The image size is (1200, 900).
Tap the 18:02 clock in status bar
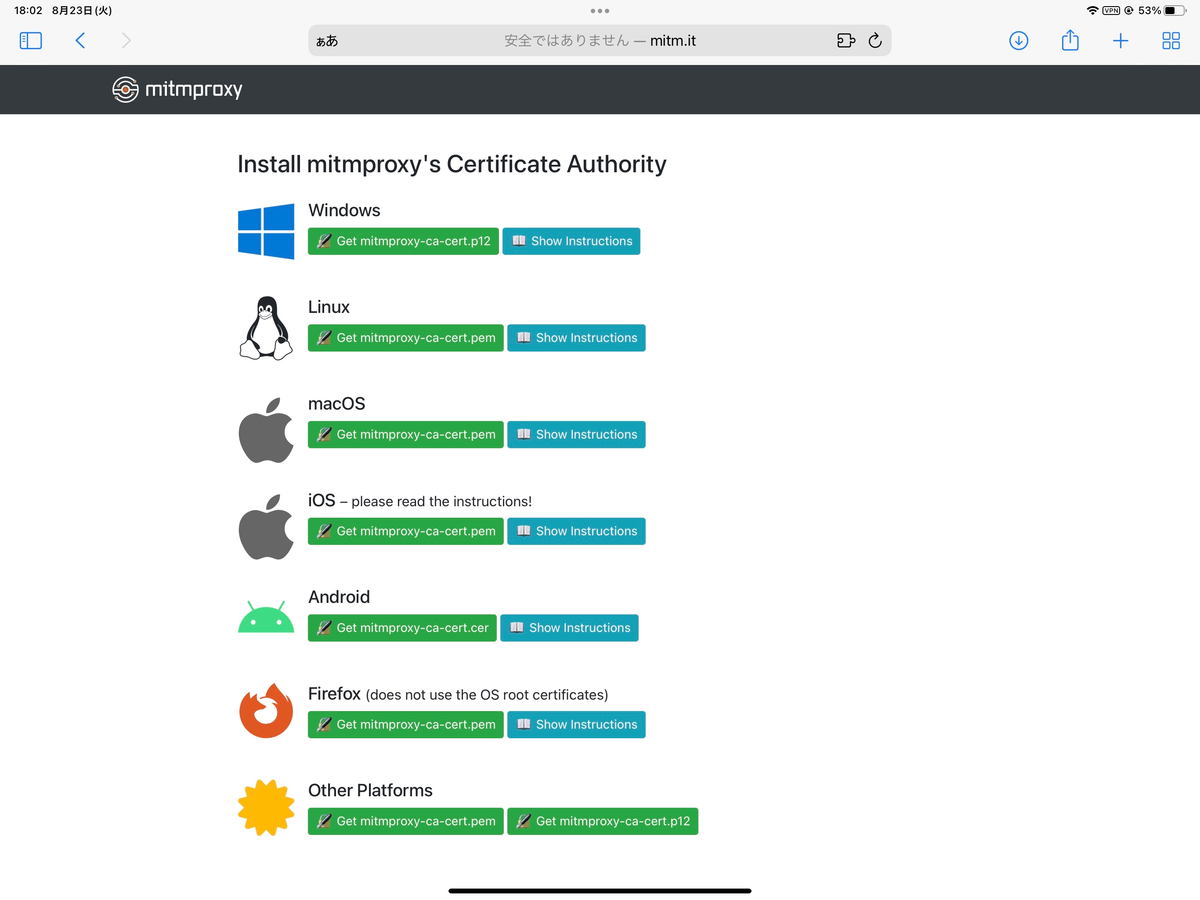tap(27, 11)
